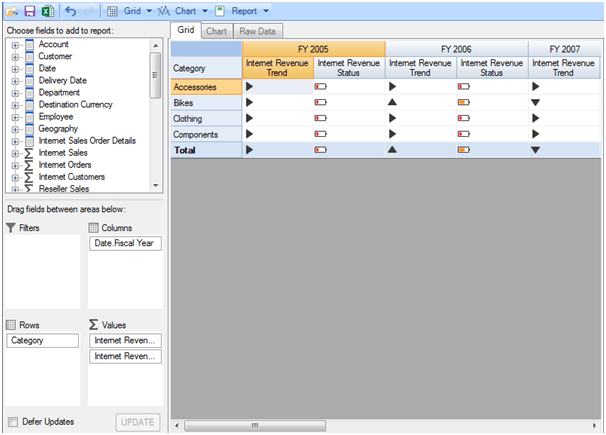
Task: Toggle the Defer Updates checkbox
Action: coord(13,421)
